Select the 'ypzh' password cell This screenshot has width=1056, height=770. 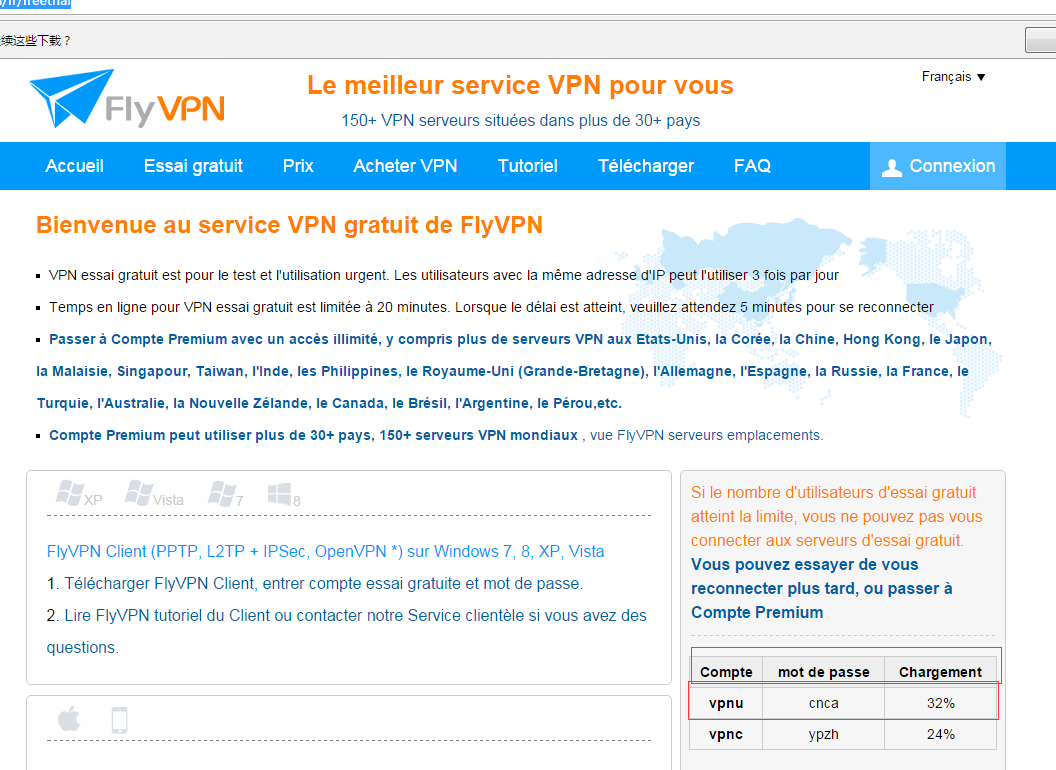pyautogui.click(x=824, y=734)
